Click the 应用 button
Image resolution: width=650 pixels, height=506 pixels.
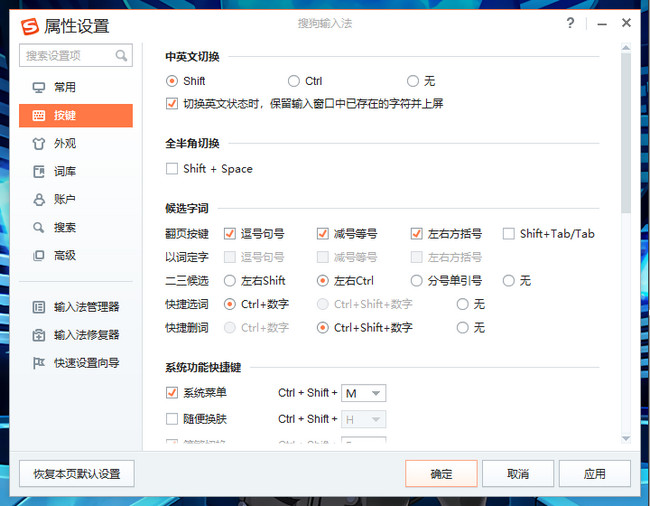click(594, 474)
